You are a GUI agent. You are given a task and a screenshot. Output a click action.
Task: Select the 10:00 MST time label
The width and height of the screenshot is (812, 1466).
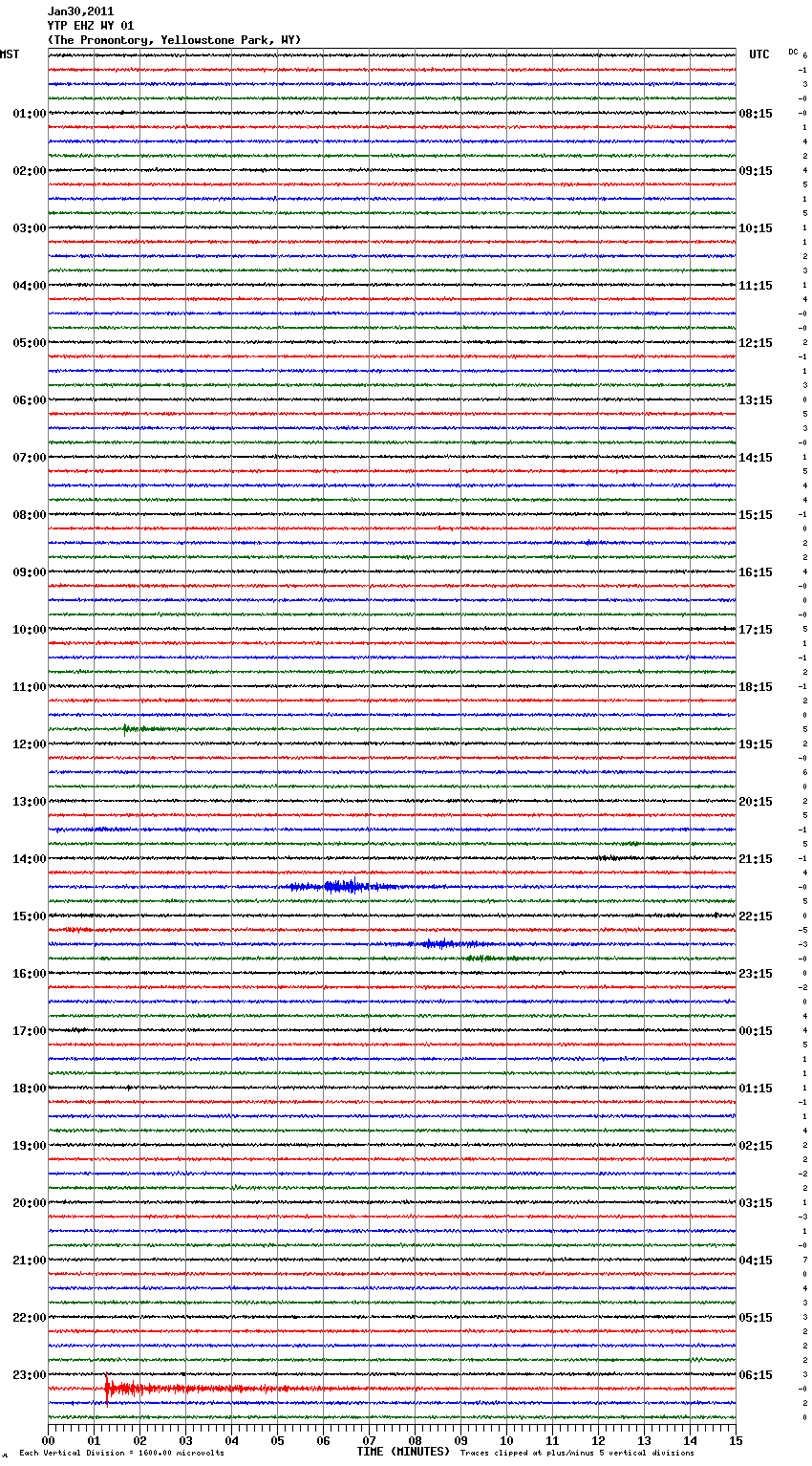point(29,630)
